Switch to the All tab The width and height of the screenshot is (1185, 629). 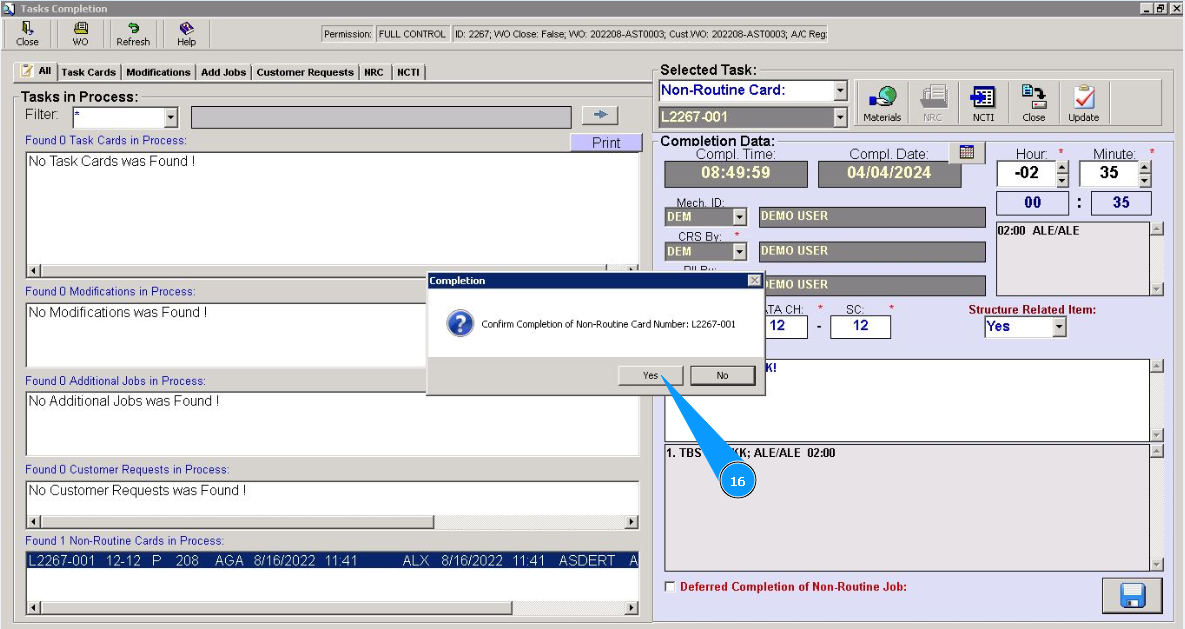[36, 70]
